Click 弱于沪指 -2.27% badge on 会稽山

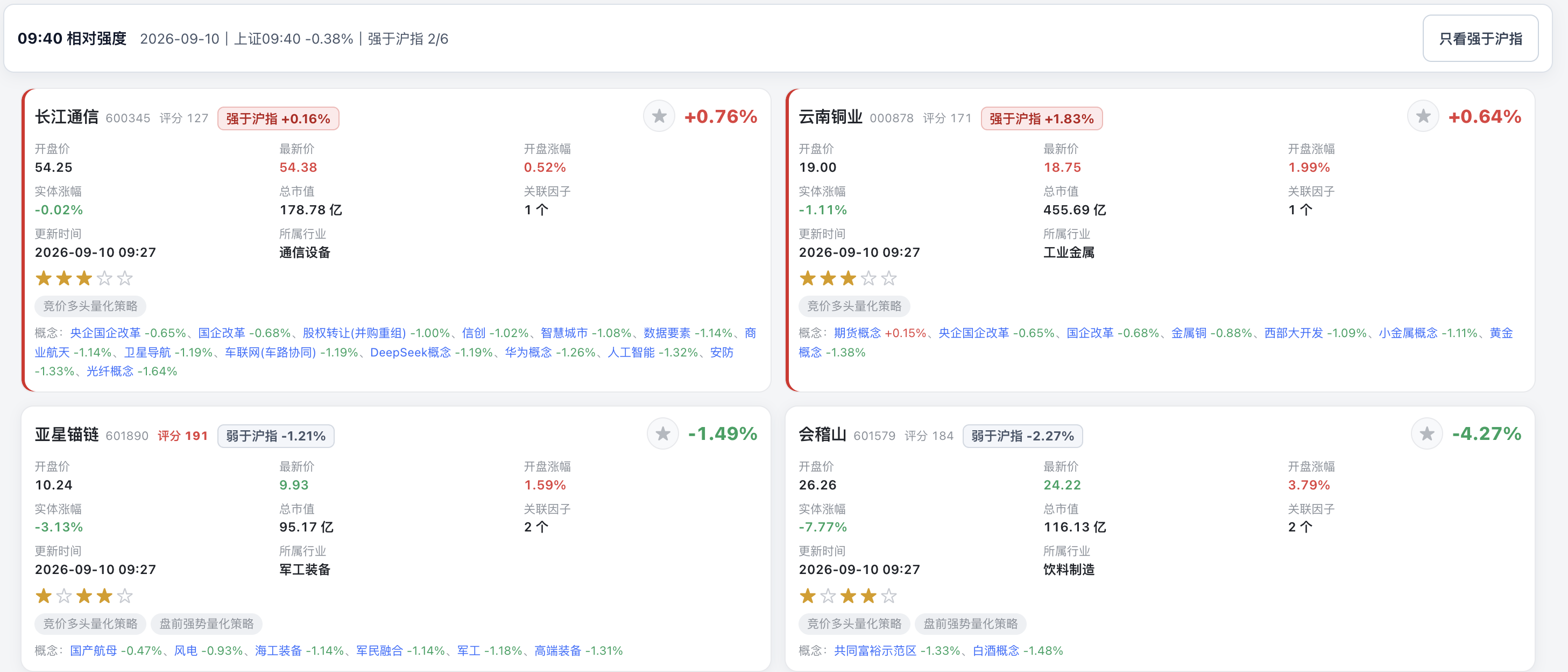click(1022, 436)
